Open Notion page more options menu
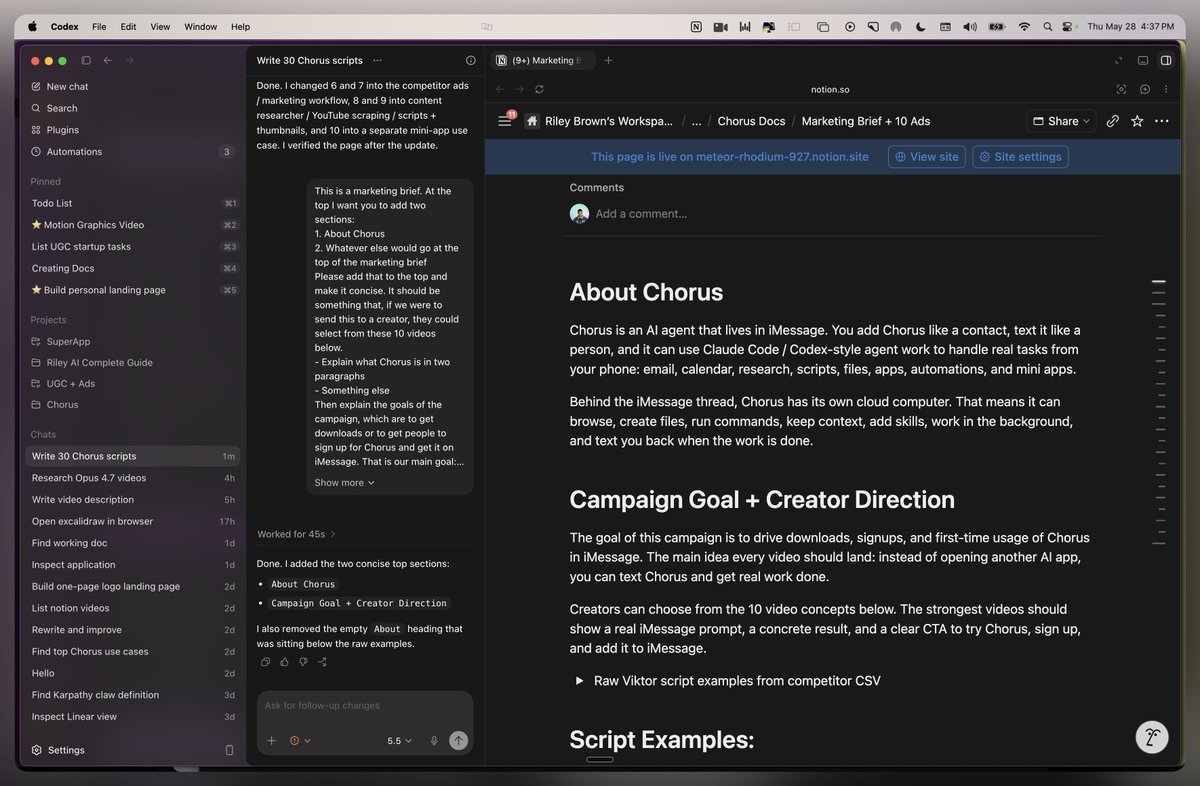Viewport: 1200px width, 786px height. tap(1161, 121)
